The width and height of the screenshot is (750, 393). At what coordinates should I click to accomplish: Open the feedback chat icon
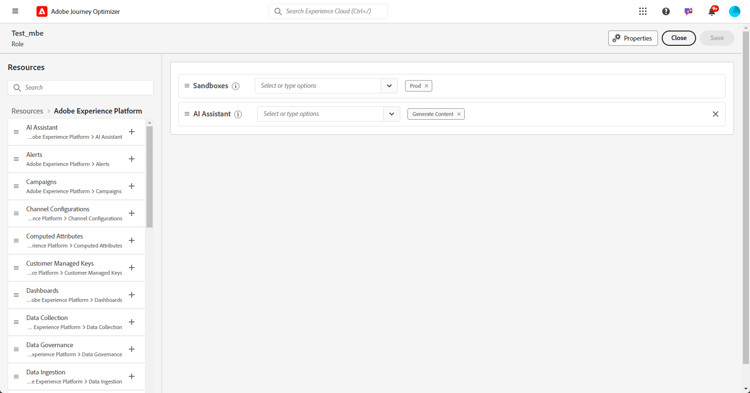click(688, 11)
